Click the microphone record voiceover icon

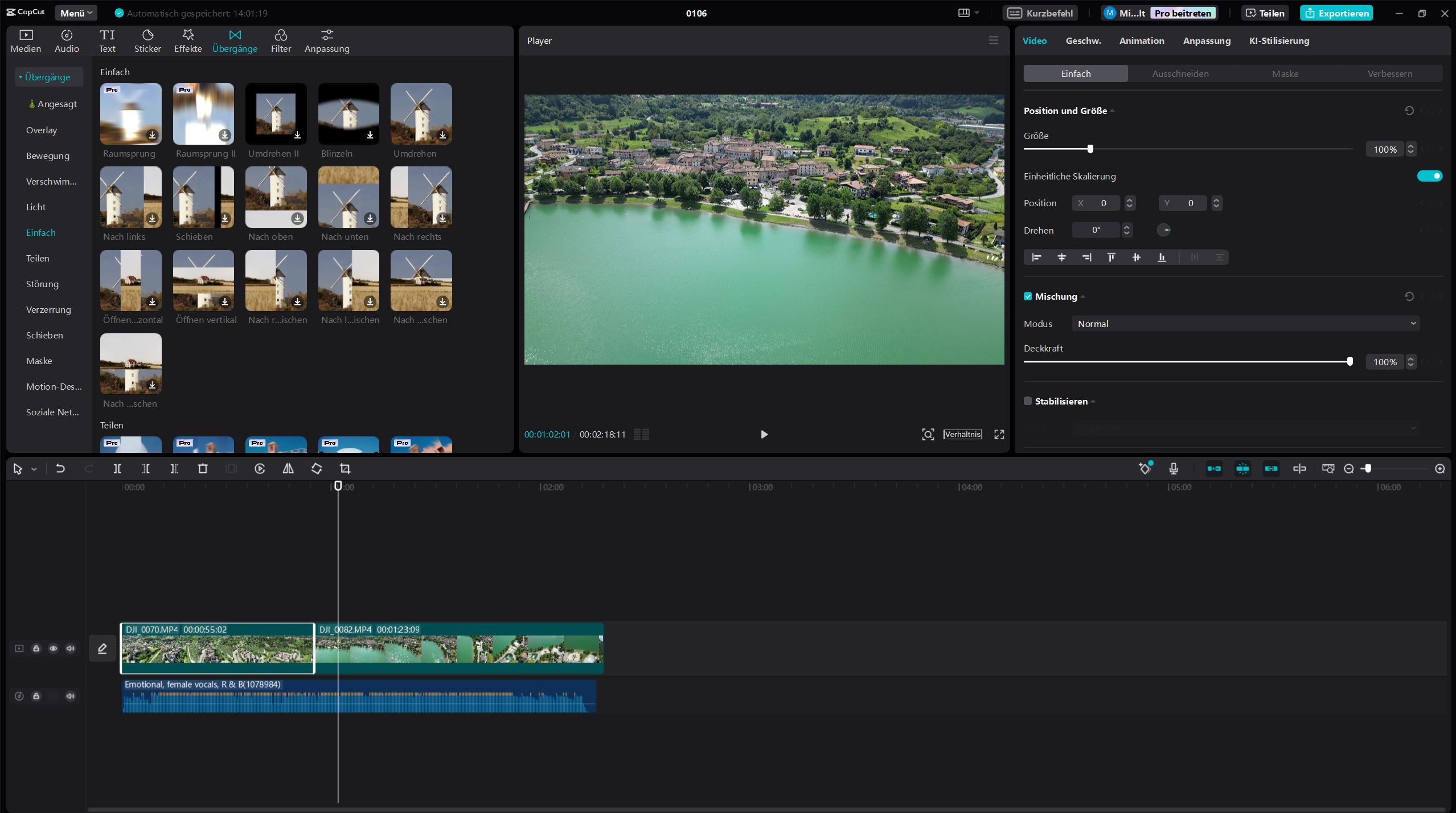point(1173,468)
